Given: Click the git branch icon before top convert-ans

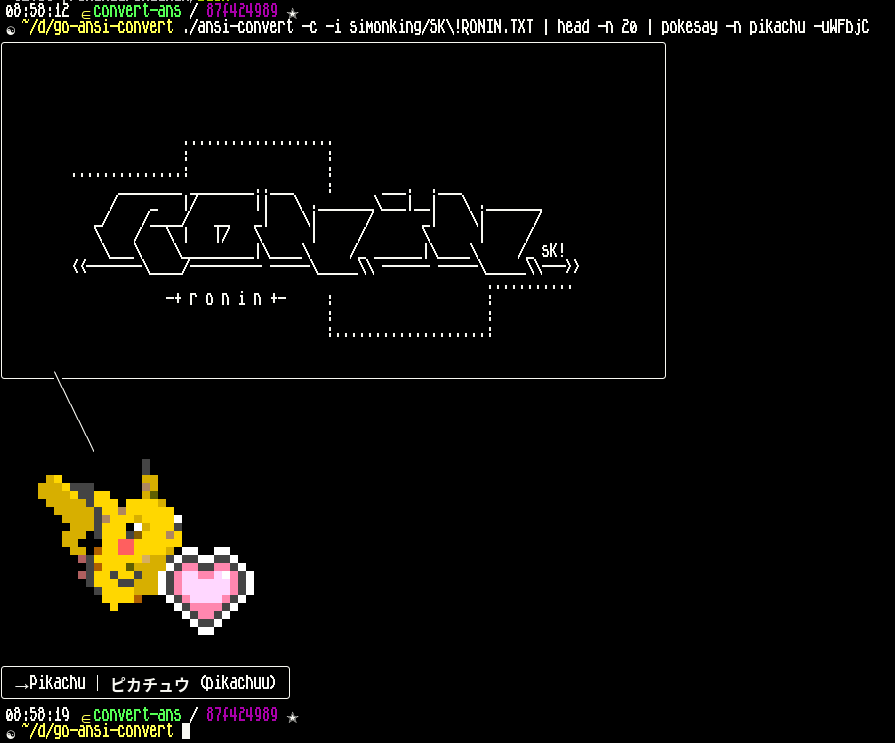Looking at the screenshot, I should (x=86, y=13).
